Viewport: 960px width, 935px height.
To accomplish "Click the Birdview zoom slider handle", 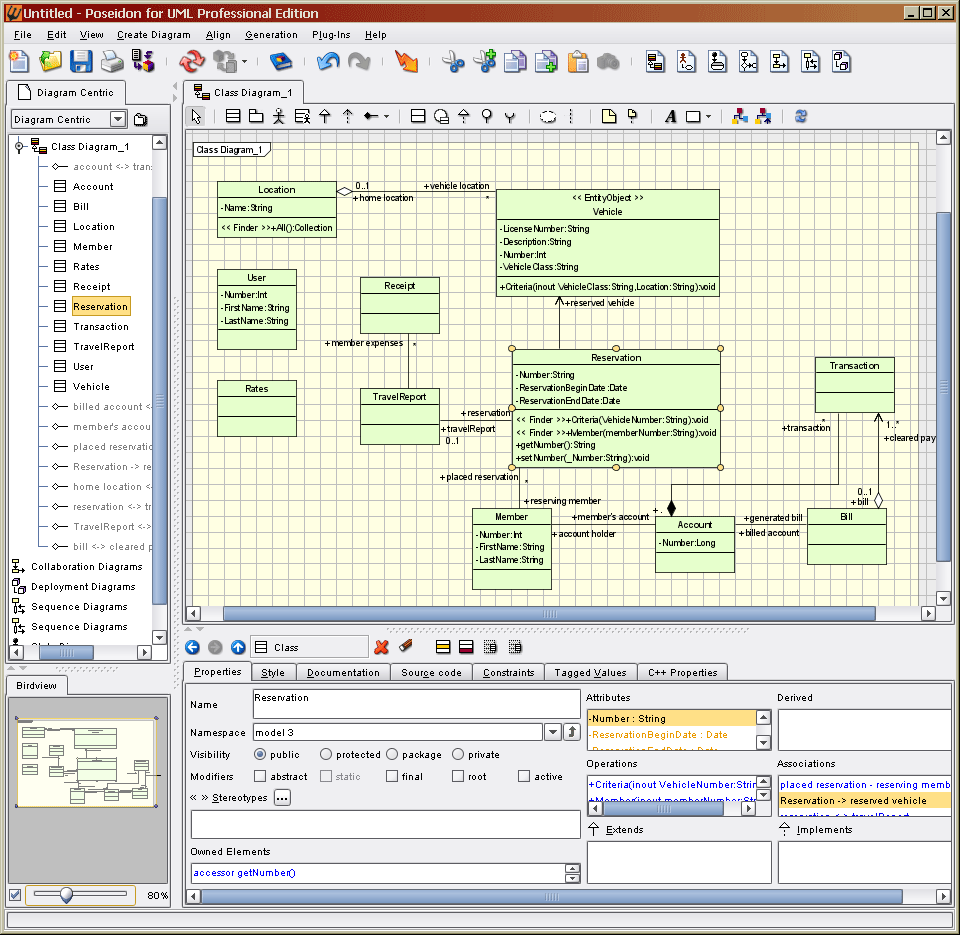I will click(x=66, y=895).
